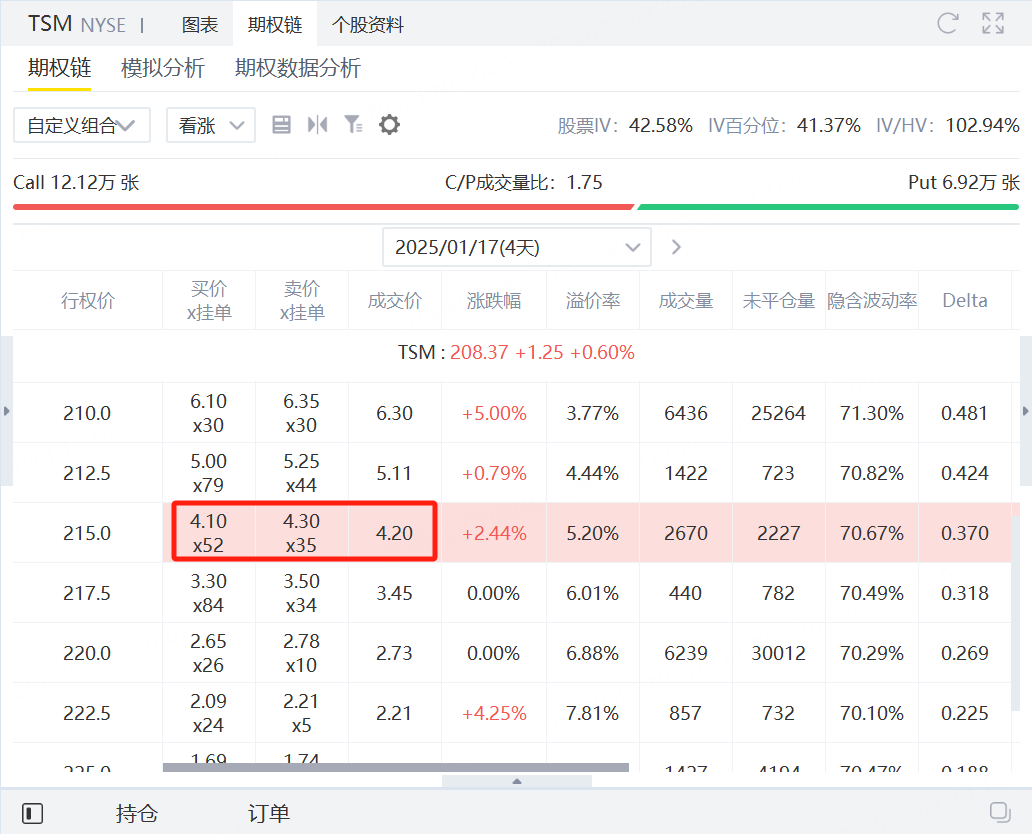Viewport: 1032px width, 834px height.
Task: Click the TSM NYSE ticker title
Action: click(76, 24)
